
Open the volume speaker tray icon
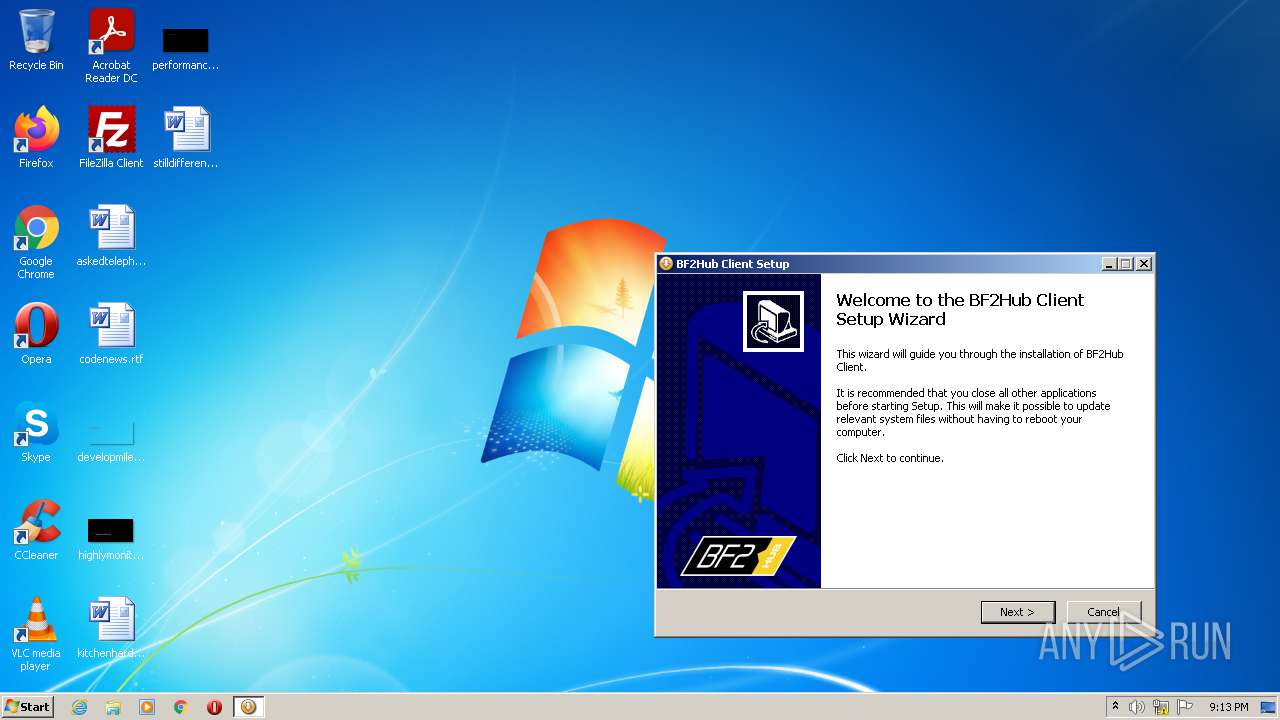click(1137, 707)
